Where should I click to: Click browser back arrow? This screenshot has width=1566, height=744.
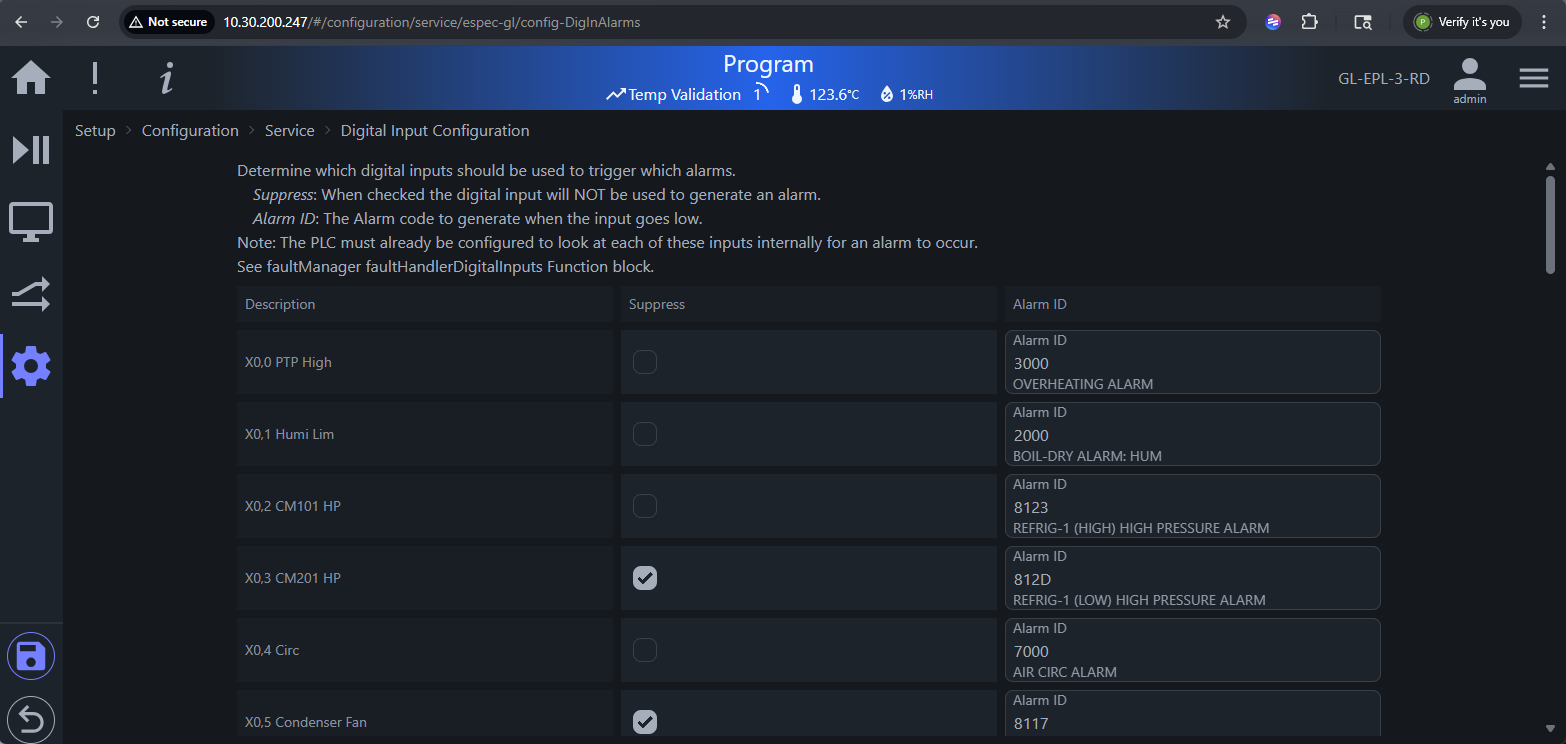(21, 22)
